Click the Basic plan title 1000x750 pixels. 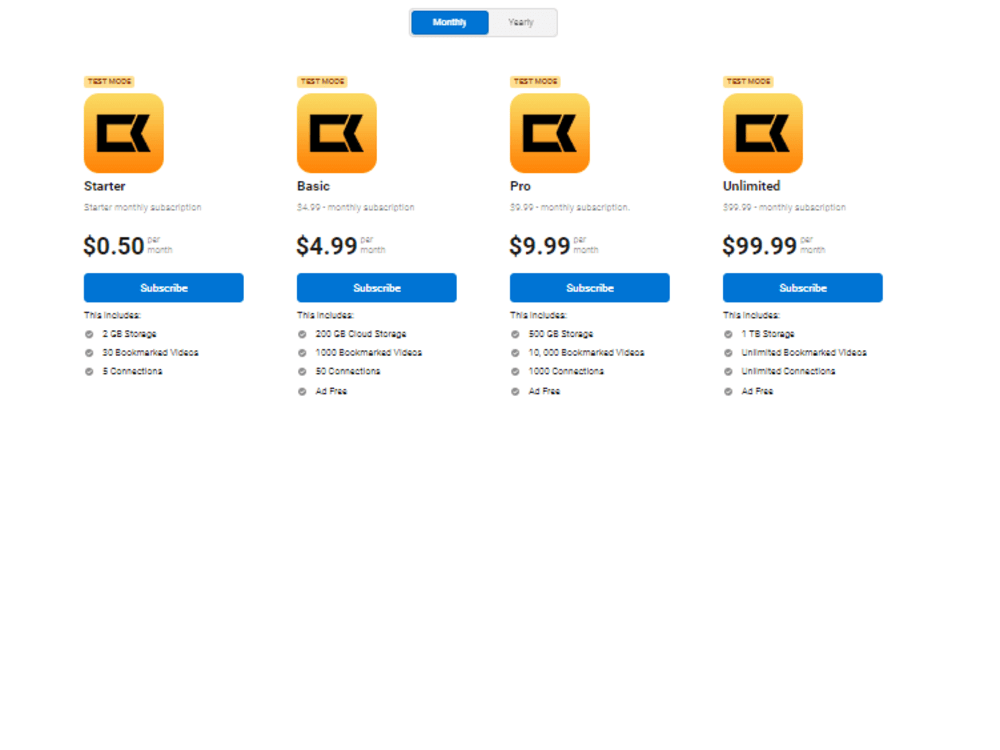[x=313, y=186]
